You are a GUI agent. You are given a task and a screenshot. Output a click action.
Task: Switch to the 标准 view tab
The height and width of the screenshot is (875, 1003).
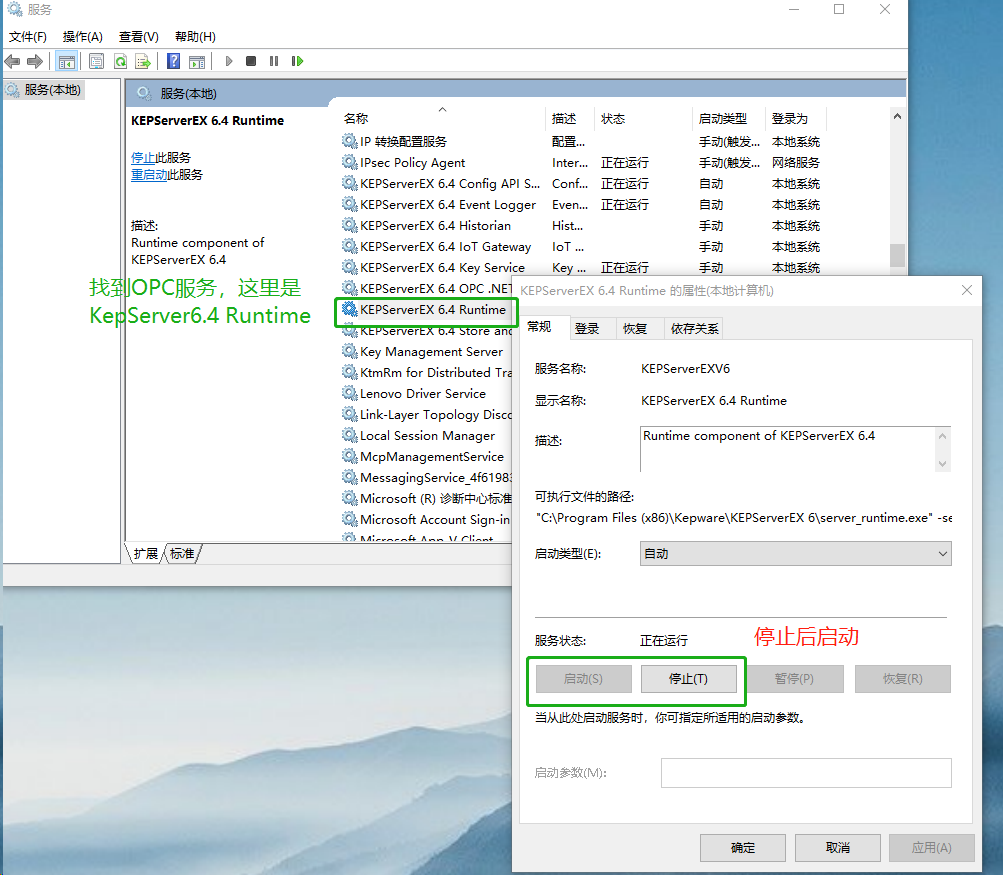[182, 553]
